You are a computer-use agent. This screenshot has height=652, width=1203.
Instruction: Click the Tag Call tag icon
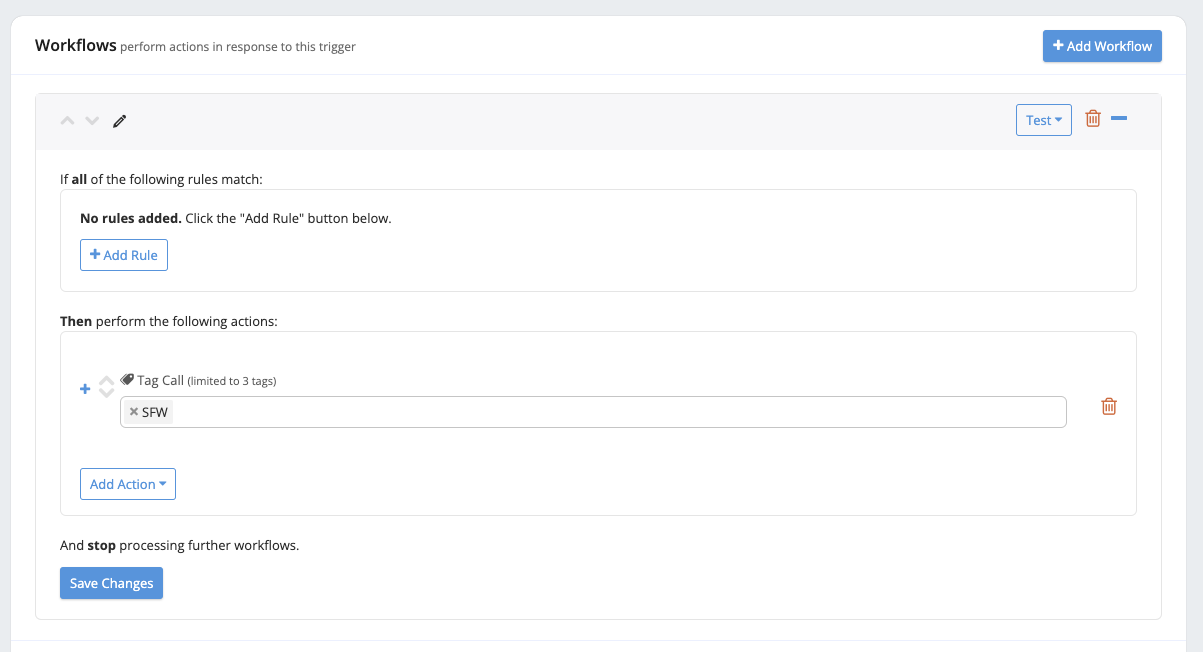(x=127, y=380)
